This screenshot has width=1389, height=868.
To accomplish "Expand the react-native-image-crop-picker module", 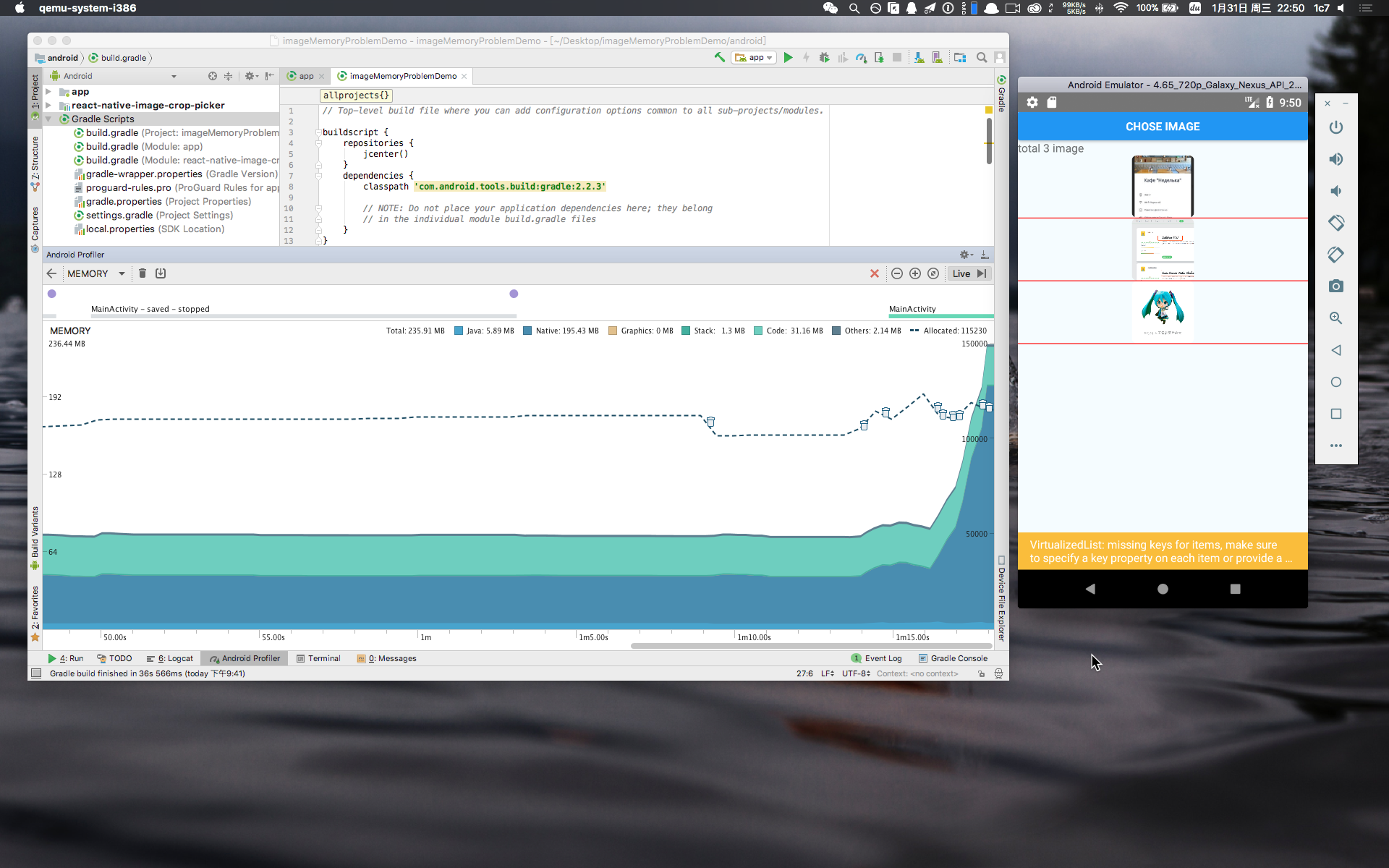I will (x=48, y=106).
